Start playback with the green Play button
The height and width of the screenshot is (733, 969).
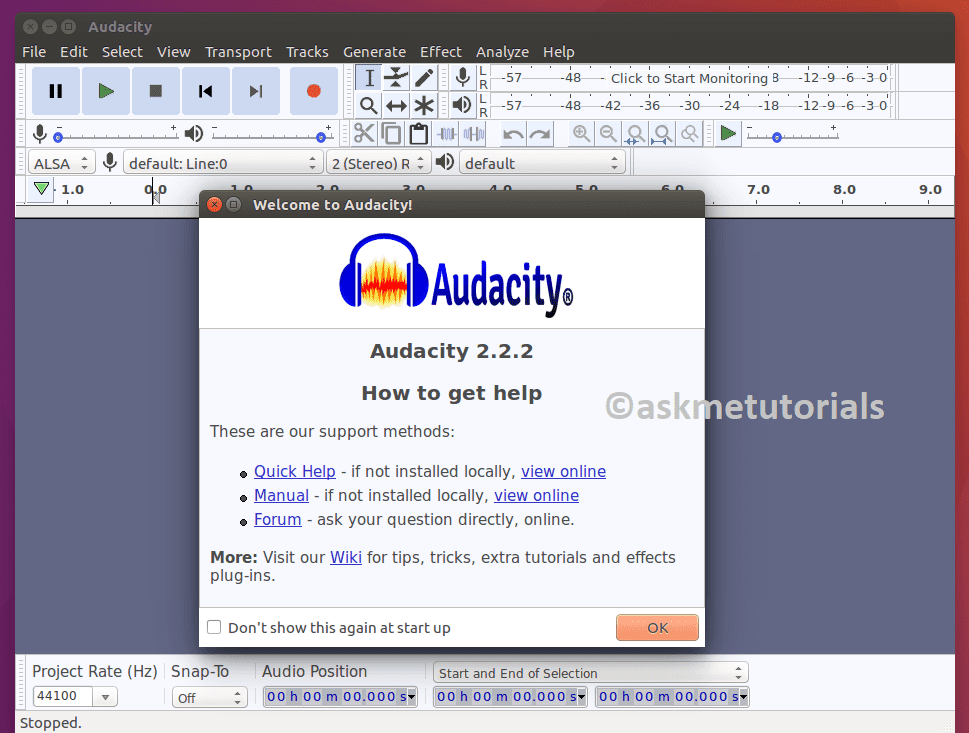click(x=106, y=91)
